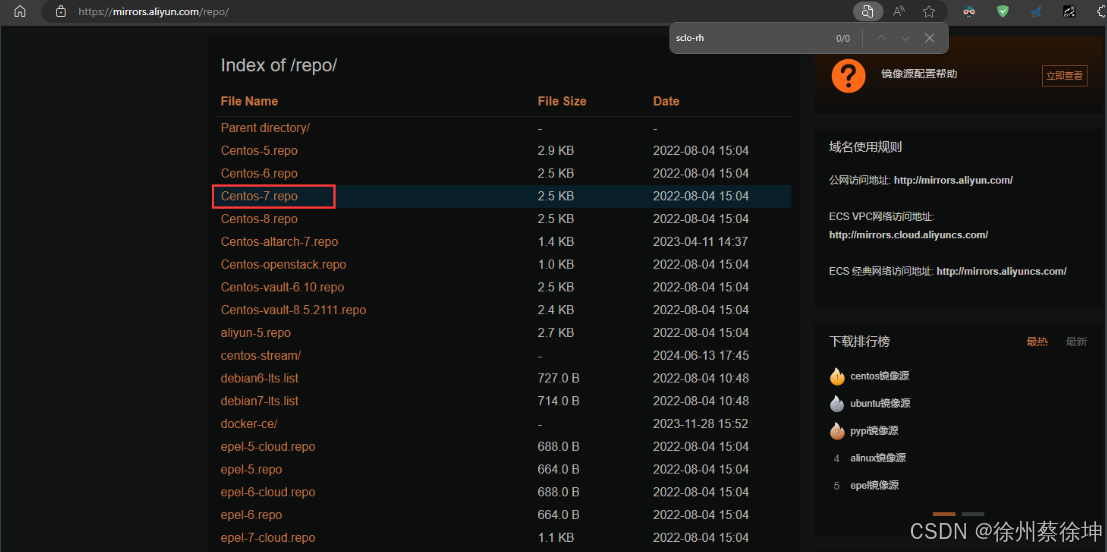Select the 727.0 B size cell
This screenshot has height=552, width=1107.
(558, 378)
